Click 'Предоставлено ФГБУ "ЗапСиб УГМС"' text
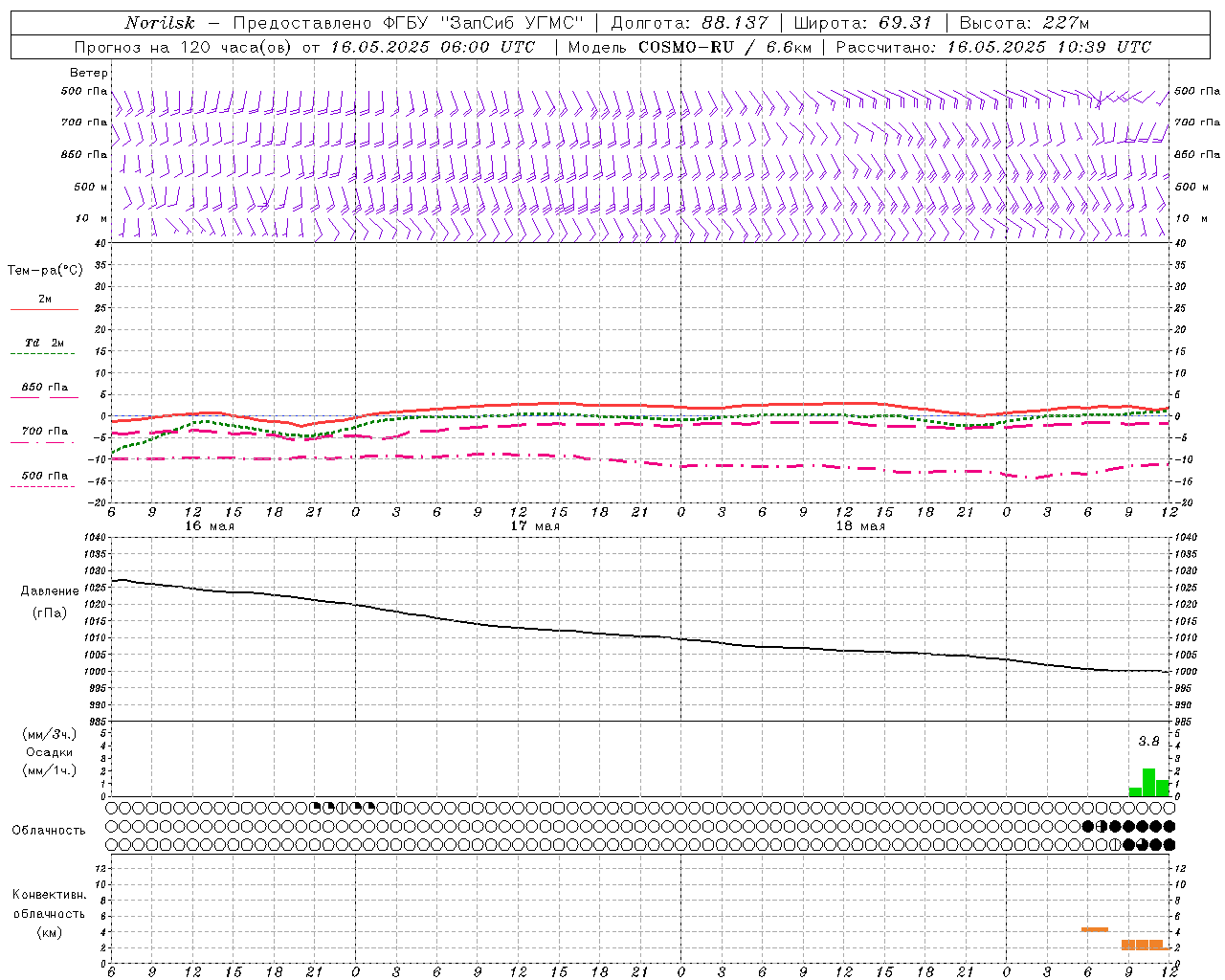 [409, 23]
